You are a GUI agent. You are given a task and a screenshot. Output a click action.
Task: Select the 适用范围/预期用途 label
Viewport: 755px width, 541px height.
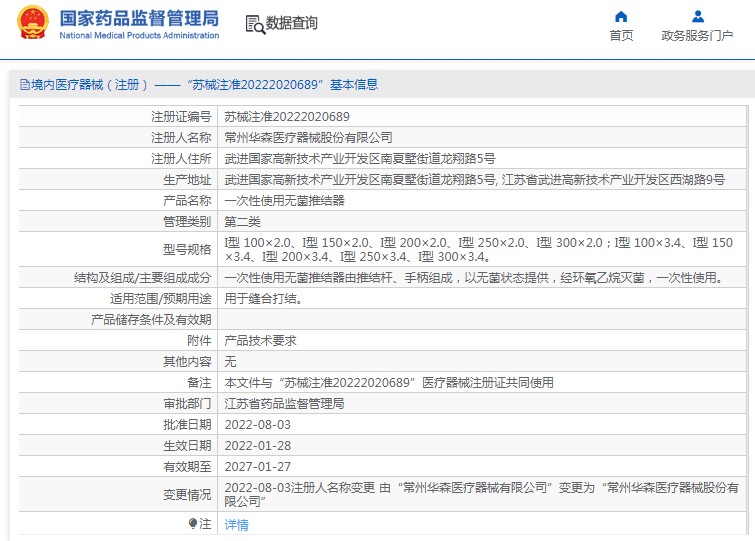[x=161, y=298]
